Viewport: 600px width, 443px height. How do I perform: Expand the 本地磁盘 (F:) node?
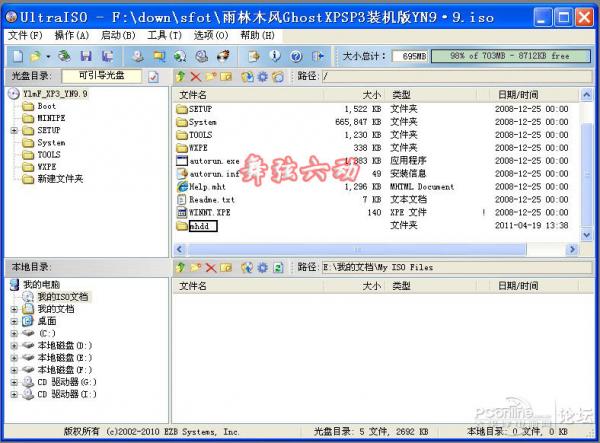point(14,370)
